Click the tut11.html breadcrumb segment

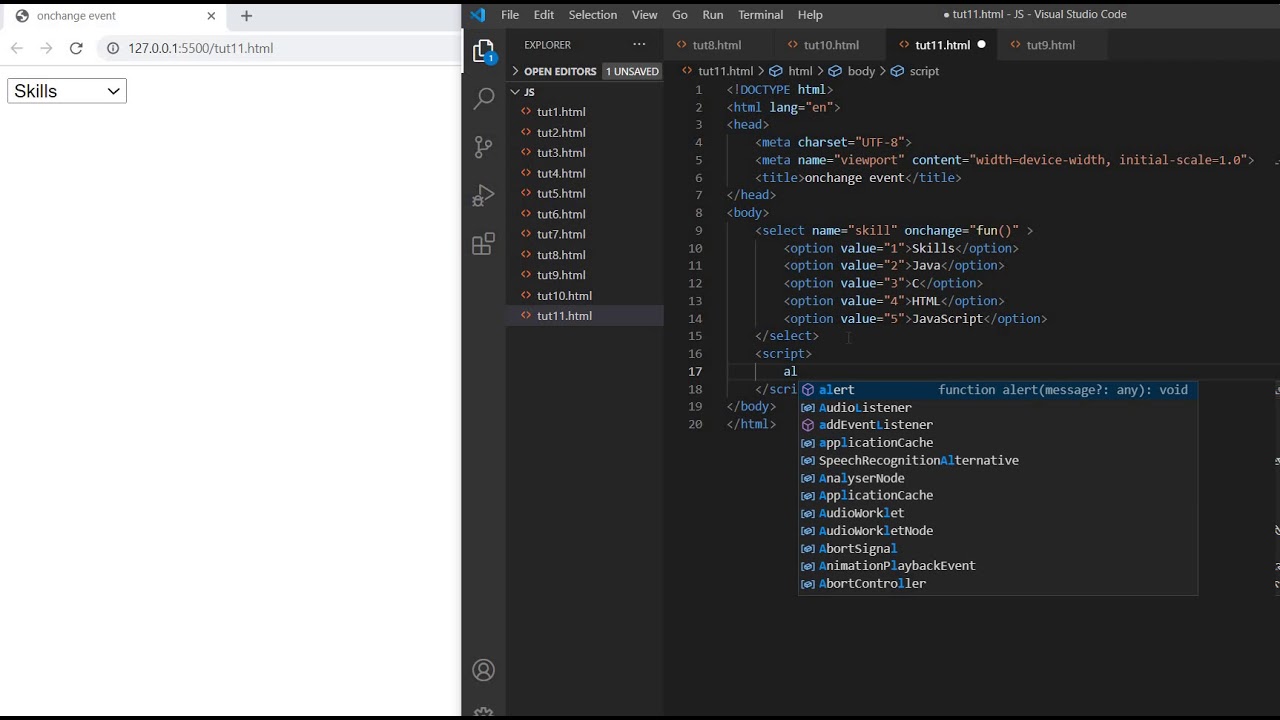(717, 71)
